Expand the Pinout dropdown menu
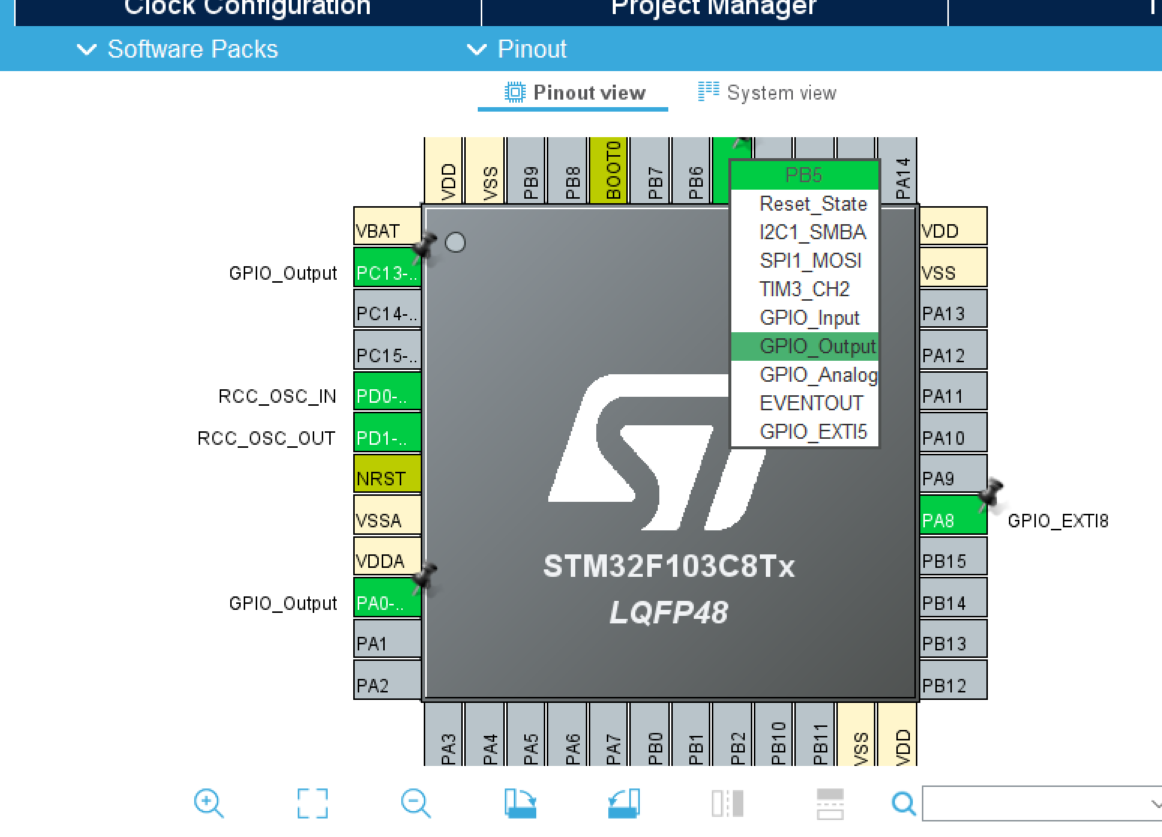The image size is (1162, 837). pos(517,49)
